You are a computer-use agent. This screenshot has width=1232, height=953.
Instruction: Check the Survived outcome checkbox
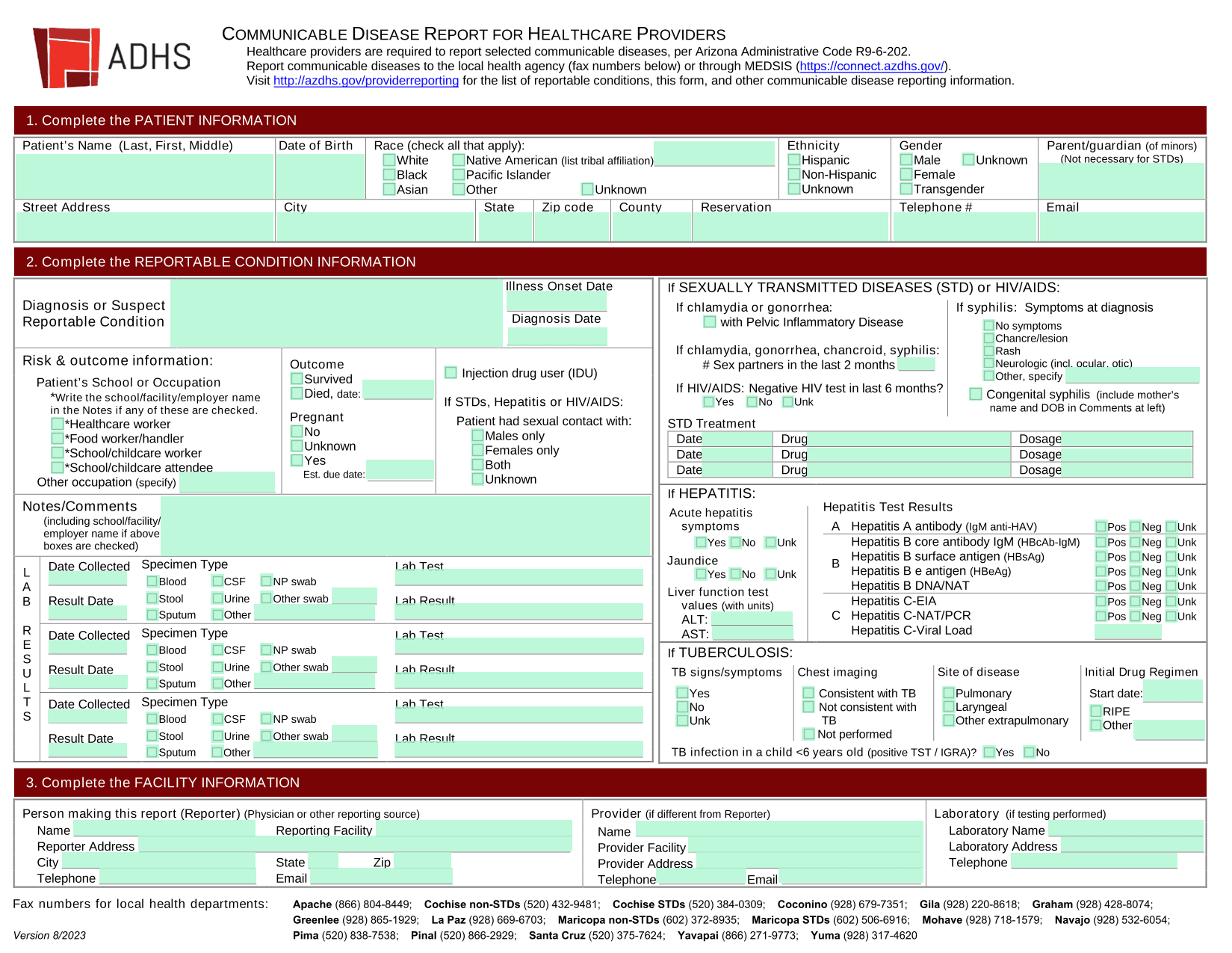[297, 379]
